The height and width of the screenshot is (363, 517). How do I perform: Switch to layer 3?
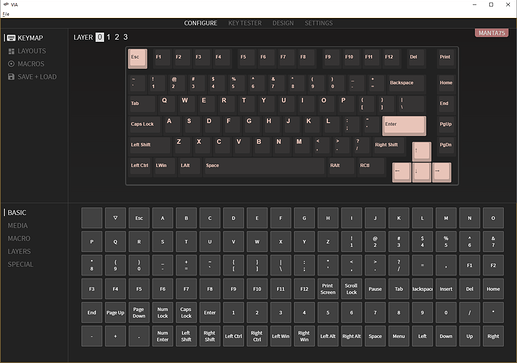tap(125, 37)
